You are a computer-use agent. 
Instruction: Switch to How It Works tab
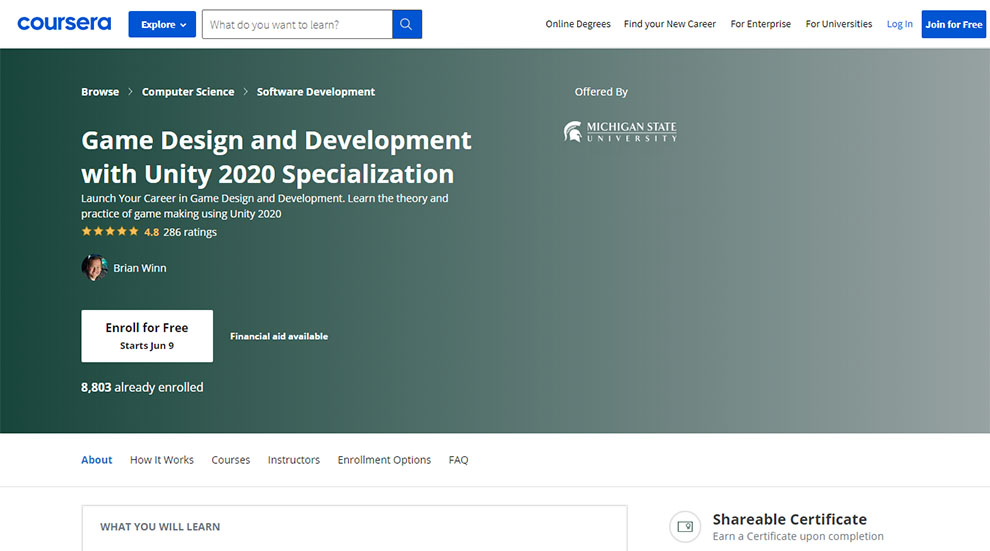coord(162,460)
